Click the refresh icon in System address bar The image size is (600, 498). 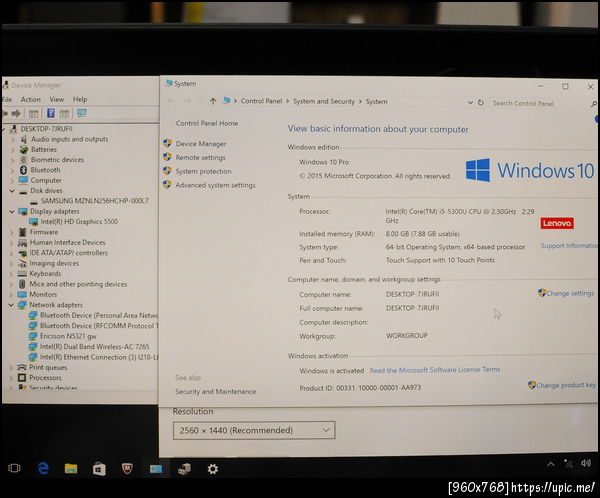[x=481, y=103]
